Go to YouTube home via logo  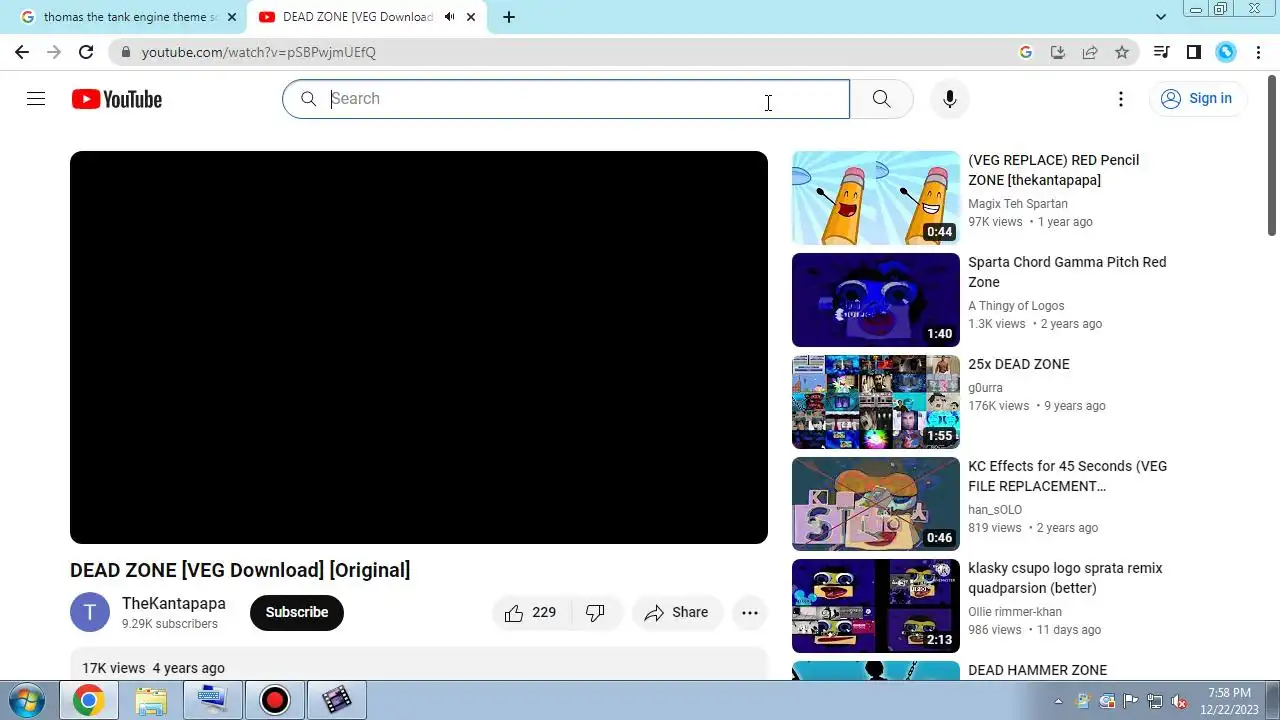(117, 99)
